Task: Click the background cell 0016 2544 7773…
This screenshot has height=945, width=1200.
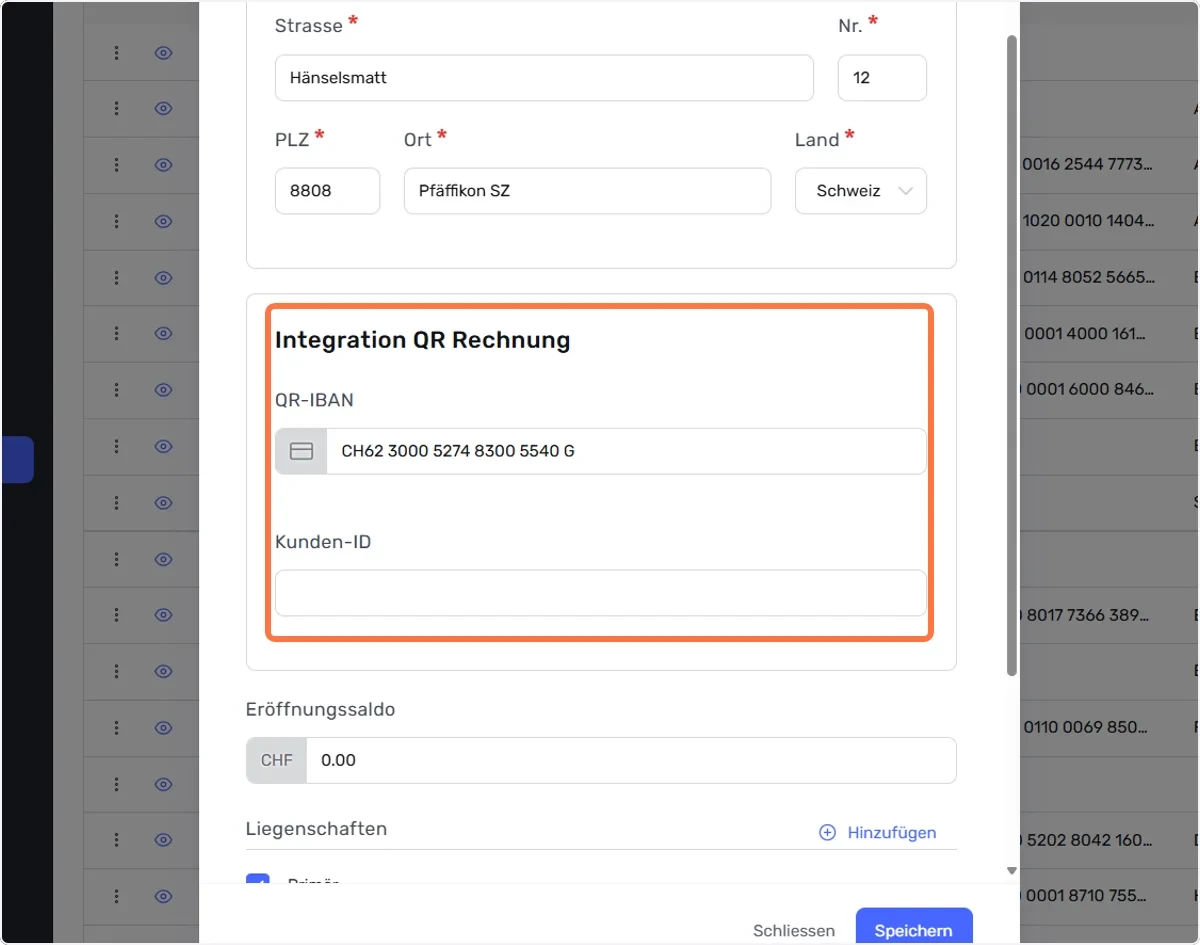Action: 1089,164
